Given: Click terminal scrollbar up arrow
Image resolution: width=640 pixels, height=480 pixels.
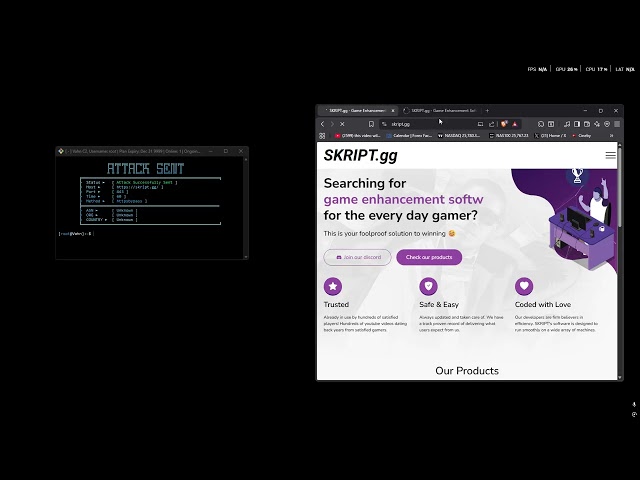Looking at the screenshot, I should point(246,159).
